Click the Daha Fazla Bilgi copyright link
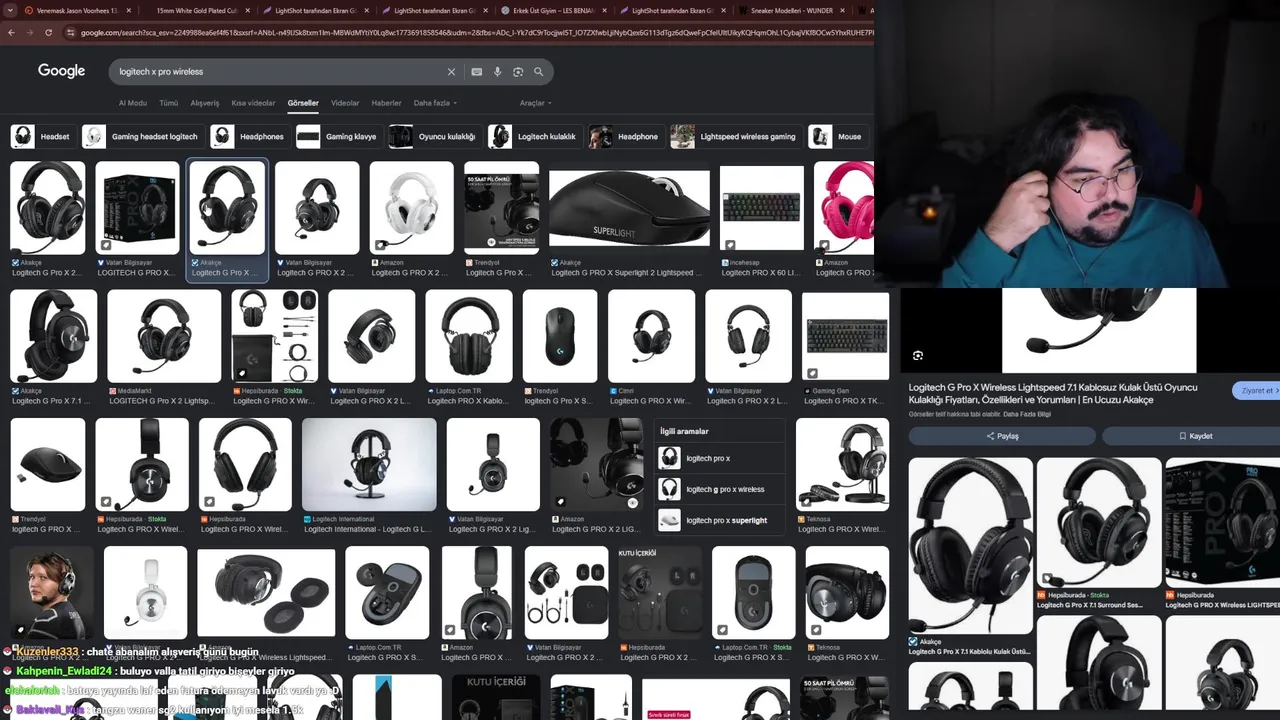Image resolution: width=1280 pixels, height=720 pixels. click(1027, 414)
